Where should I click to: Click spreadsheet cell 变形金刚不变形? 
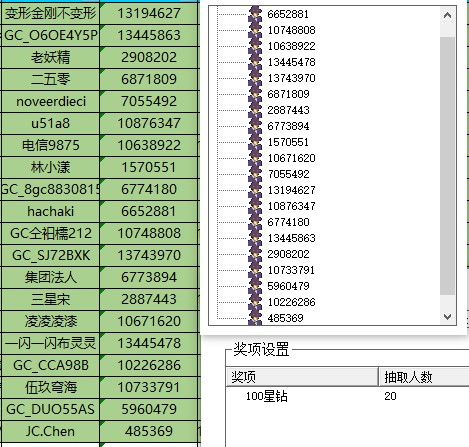(x=51, y=13)
